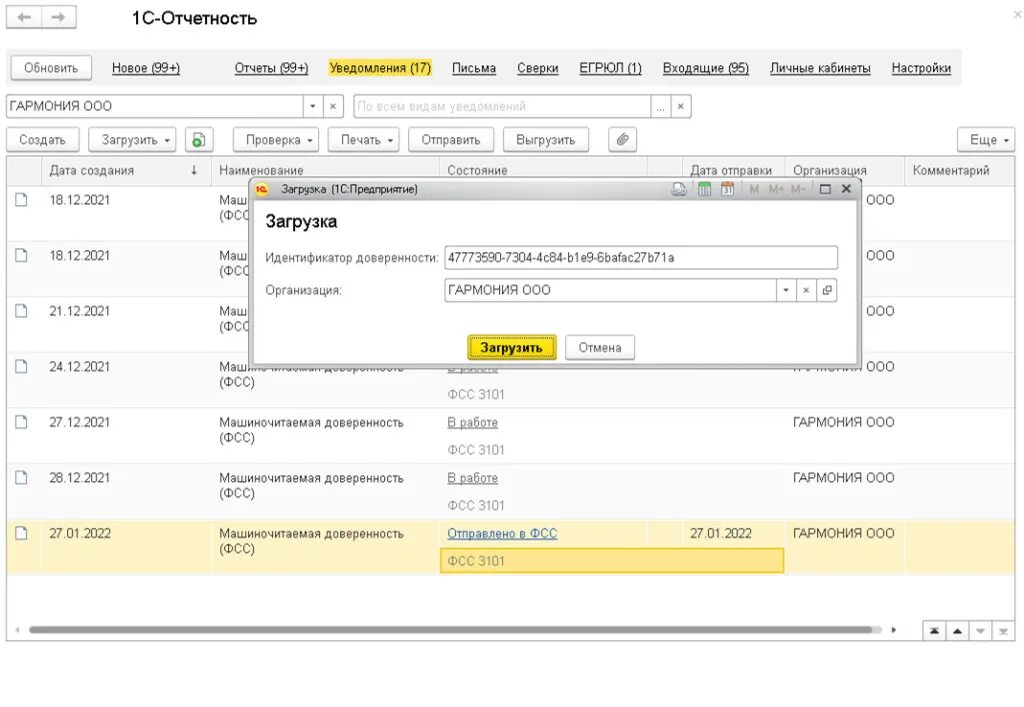Screen dimensions: 1024x707
Task: Click the horizontal scrollbar thumb
Action: point(451,630)
